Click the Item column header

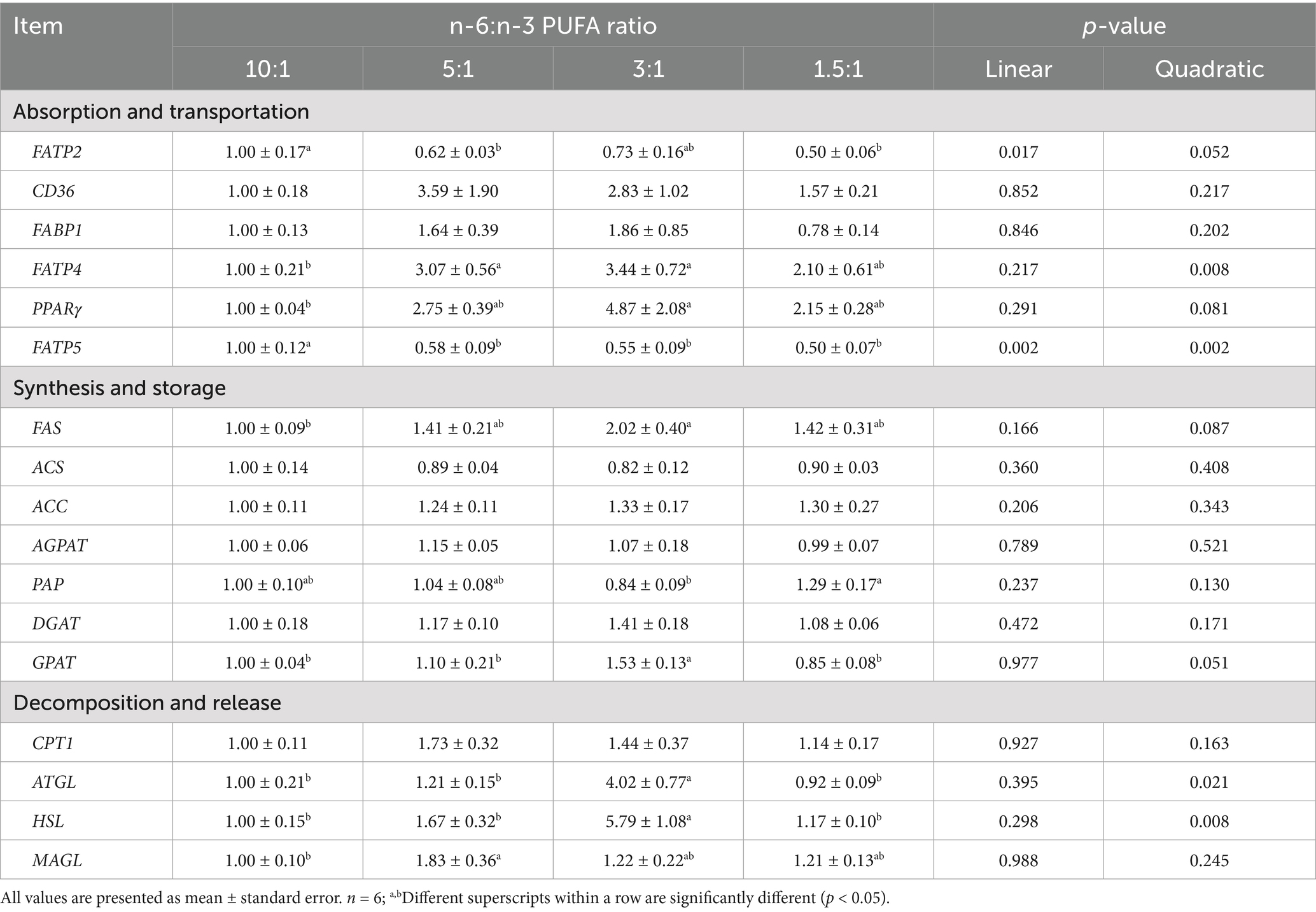[38, 26]
